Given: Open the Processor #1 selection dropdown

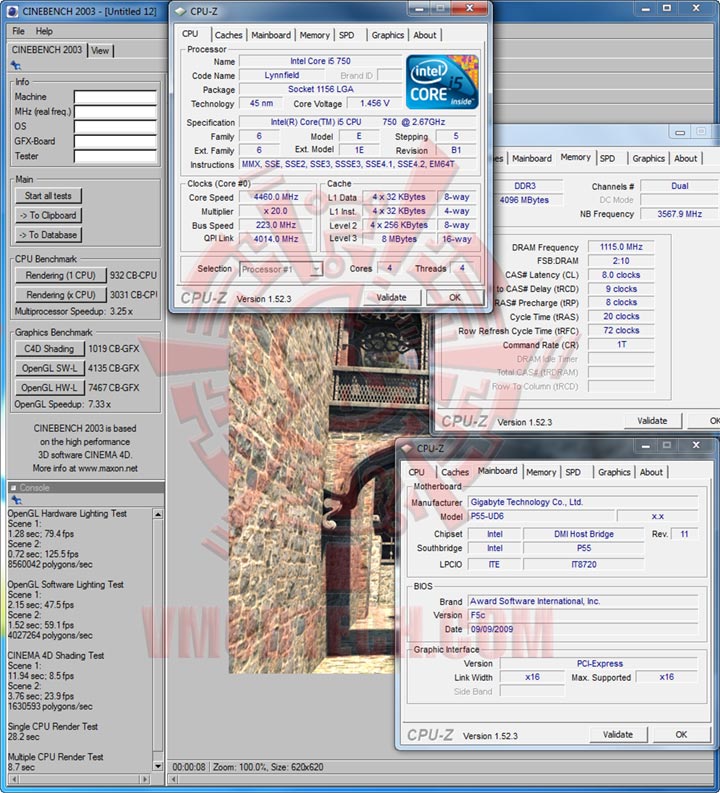Looking at the screenshot, I should [x=281, y=269].
